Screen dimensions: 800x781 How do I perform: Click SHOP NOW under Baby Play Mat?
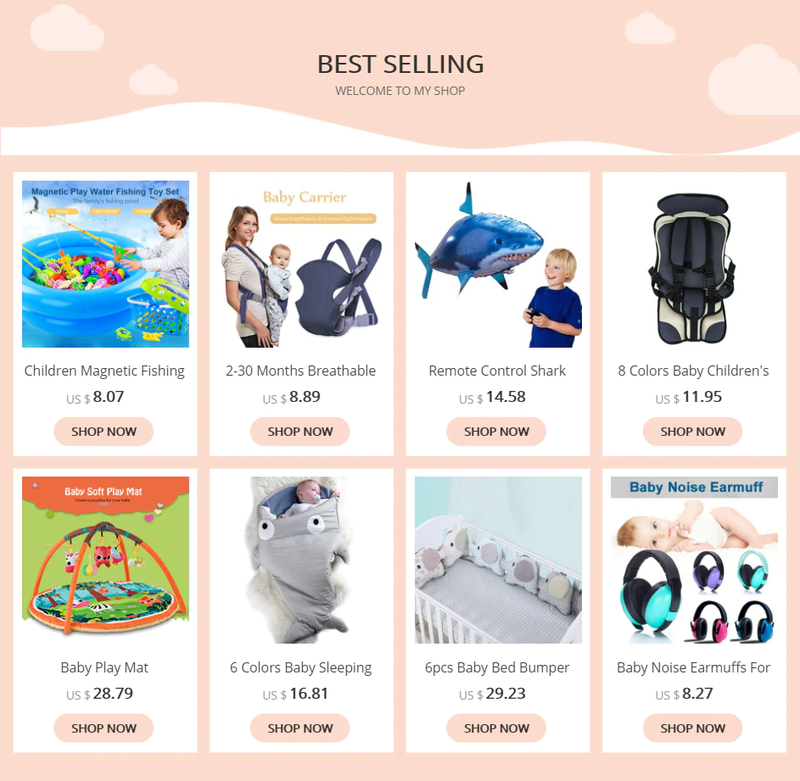pos(104,728)
